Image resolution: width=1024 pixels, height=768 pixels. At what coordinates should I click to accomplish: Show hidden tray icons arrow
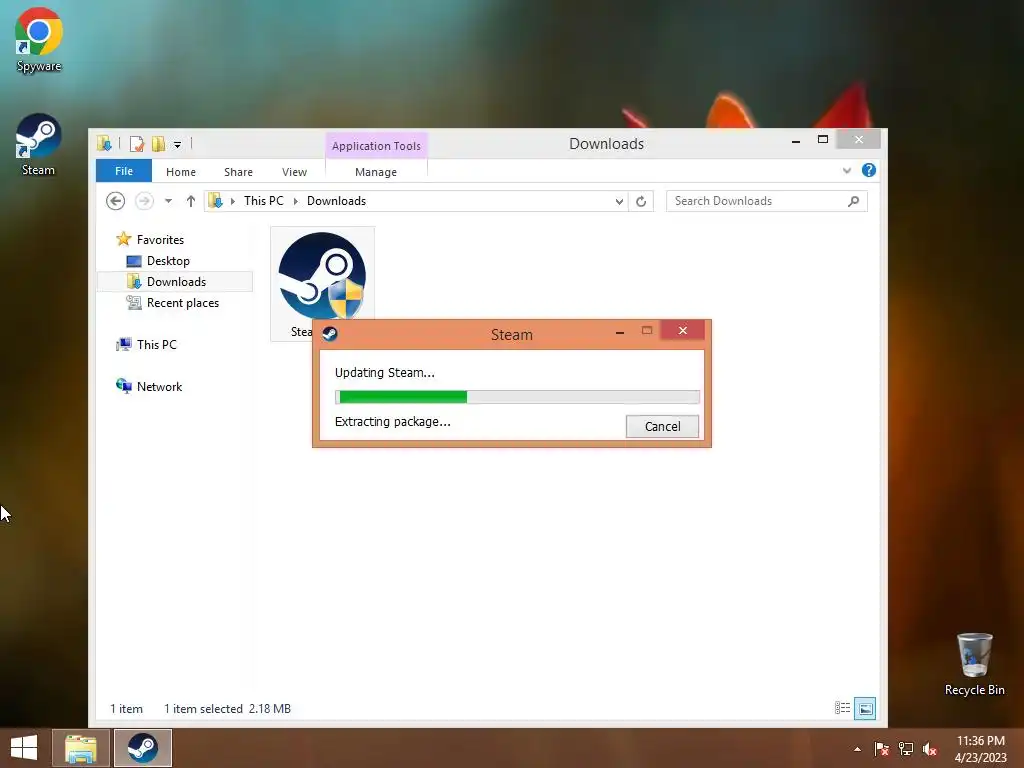click(857, 749)
